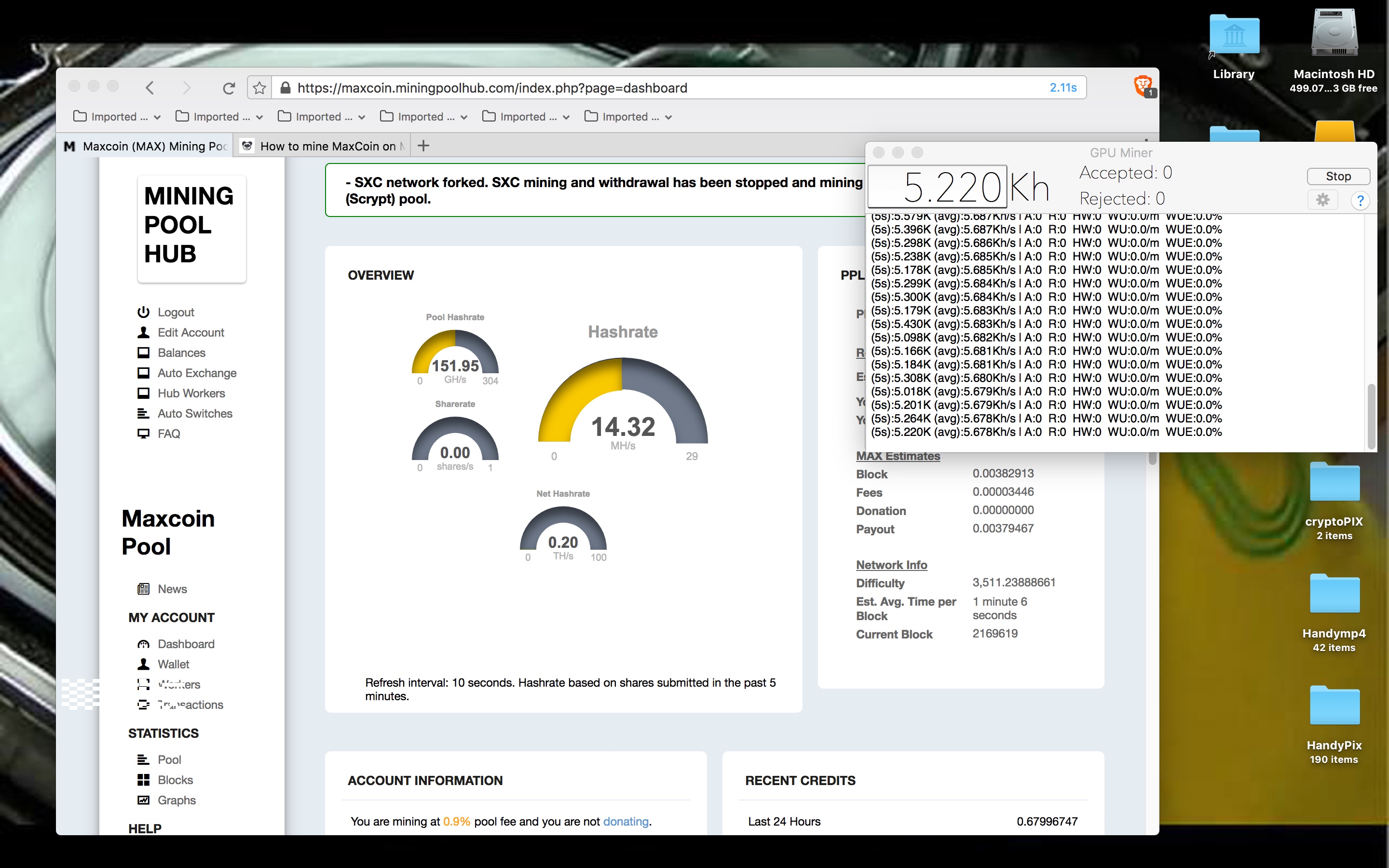This screenshot has height=868, width=1389.
Task: Expand the fifth Imported bookmarks folder
Action: click(x=526, y=117)
